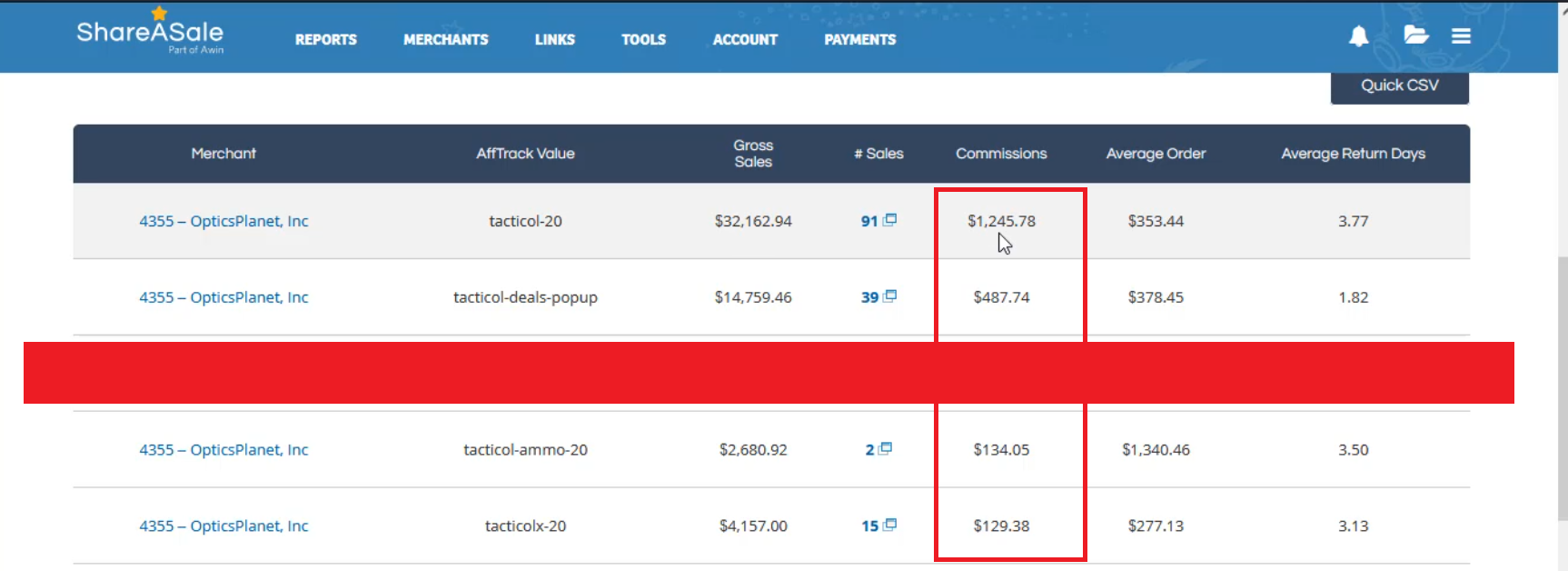Open sales popup icon beside 2

[886, 448]
